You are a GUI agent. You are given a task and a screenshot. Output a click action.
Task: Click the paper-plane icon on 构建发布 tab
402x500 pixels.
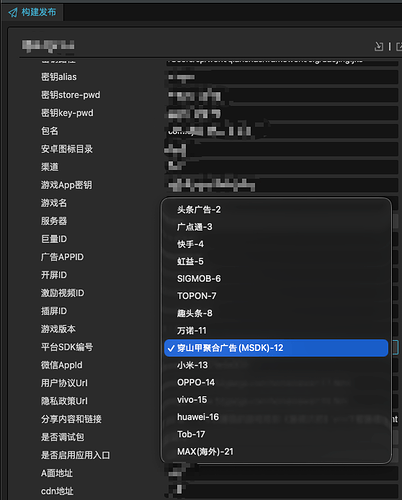pos(13,13)
